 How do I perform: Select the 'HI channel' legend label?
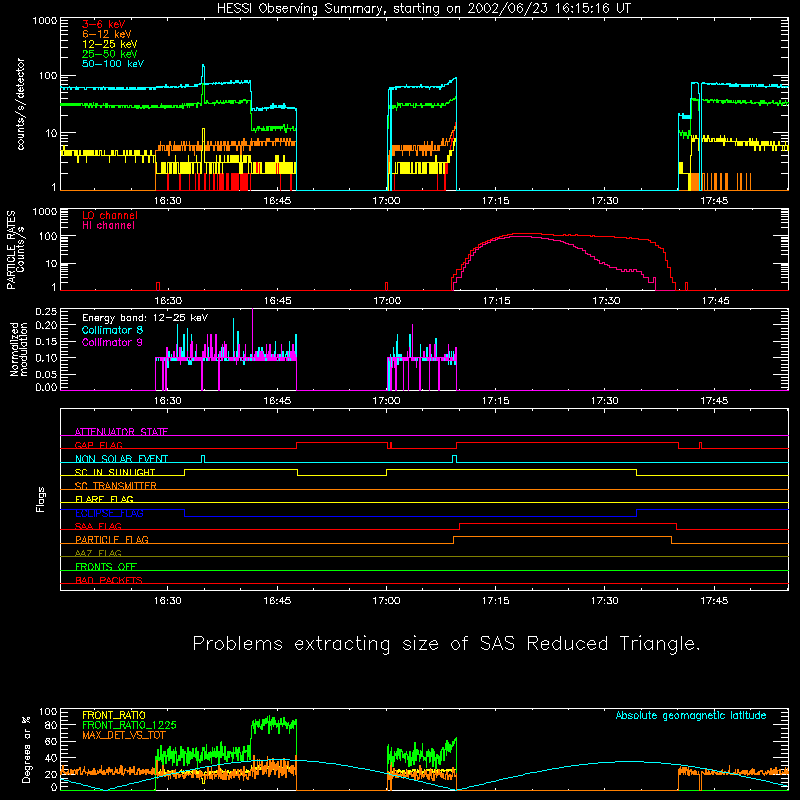click(x=108, y=226)
